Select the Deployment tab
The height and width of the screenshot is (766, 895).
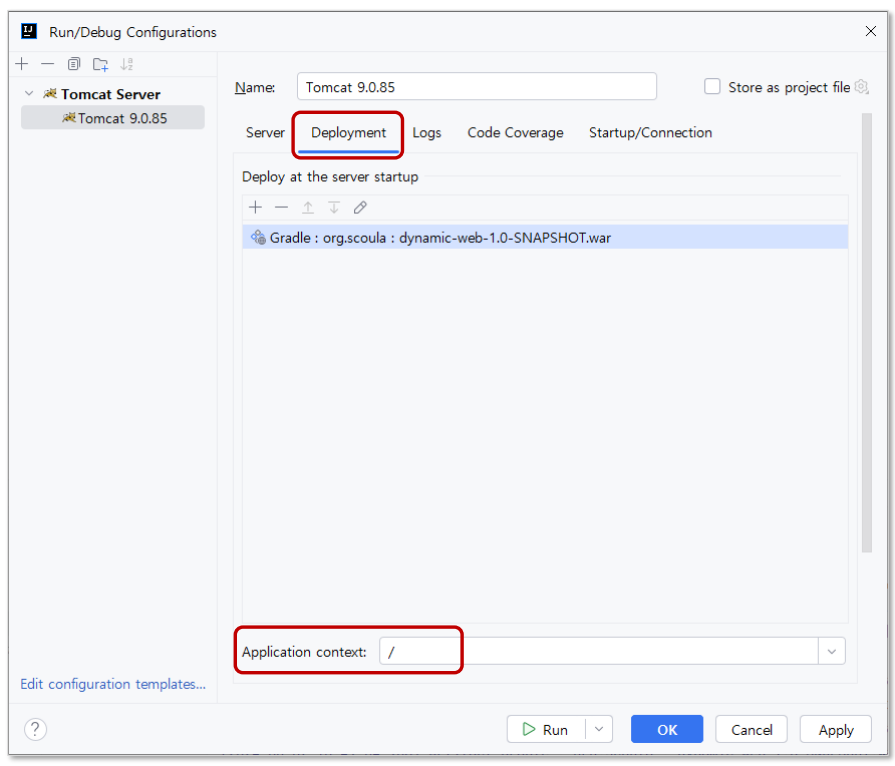pos(348,133)
